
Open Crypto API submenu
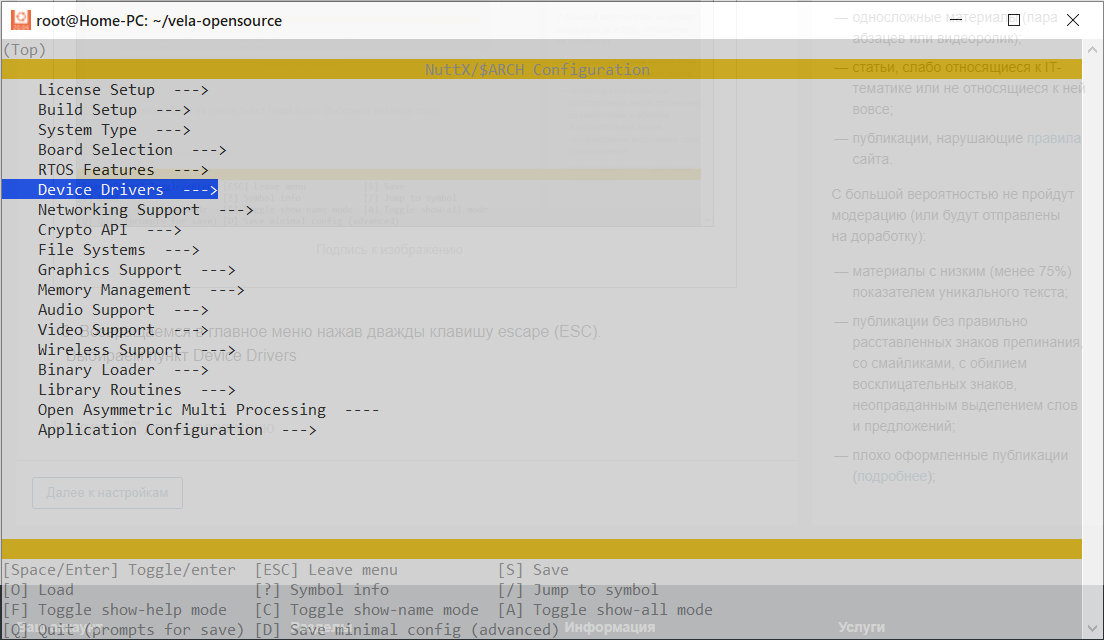[x=110, y=230]
